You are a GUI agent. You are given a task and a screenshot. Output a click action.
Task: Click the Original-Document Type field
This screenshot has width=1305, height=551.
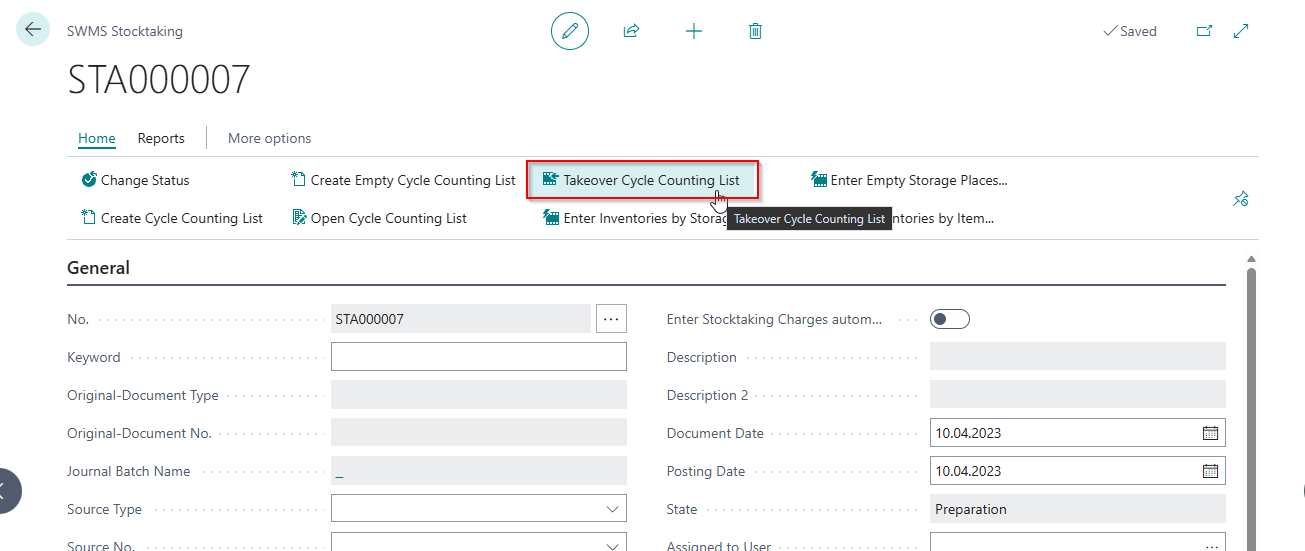[x=479, y=395]
